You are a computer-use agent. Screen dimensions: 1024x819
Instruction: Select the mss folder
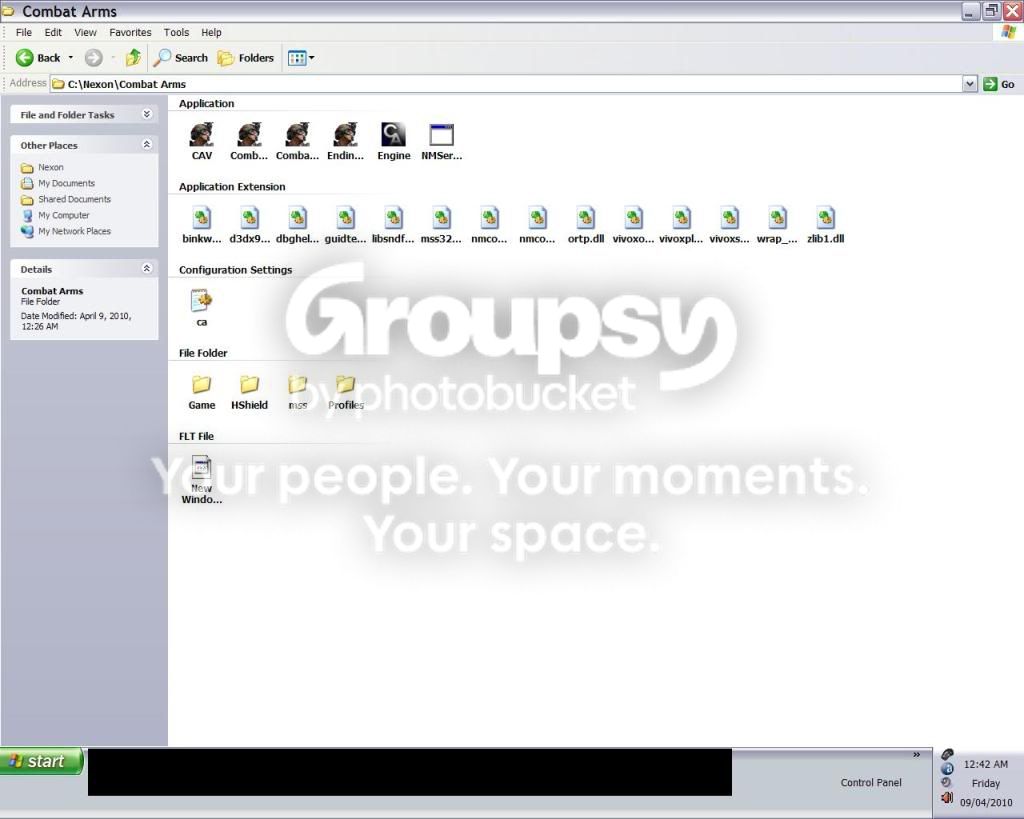coord(297,391)
